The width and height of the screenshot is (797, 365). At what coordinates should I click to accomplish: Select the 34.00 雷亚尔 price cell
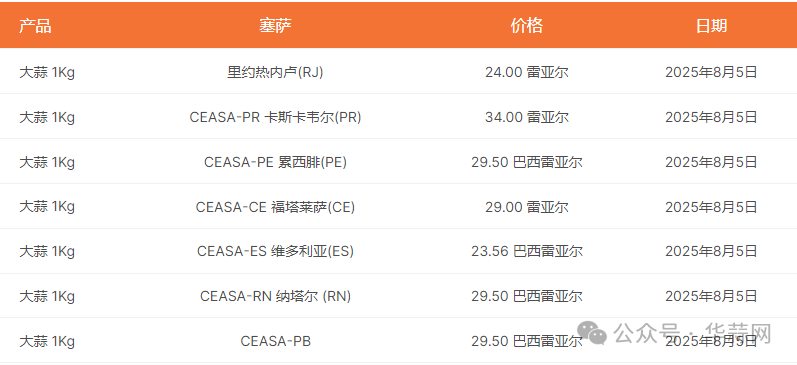point(527,117)
